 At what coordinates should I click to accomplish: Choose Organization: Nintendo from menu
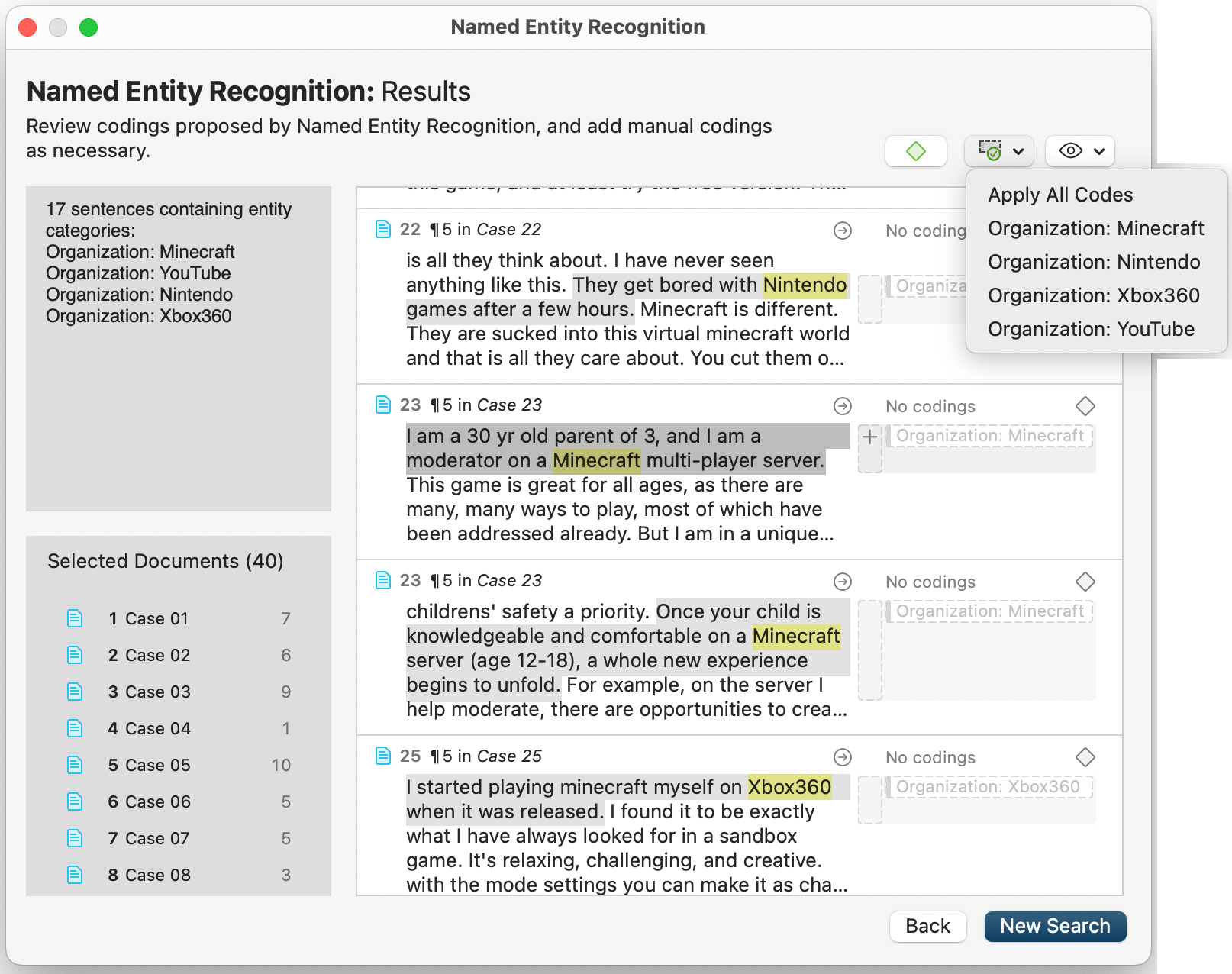tap(1093, 262)
